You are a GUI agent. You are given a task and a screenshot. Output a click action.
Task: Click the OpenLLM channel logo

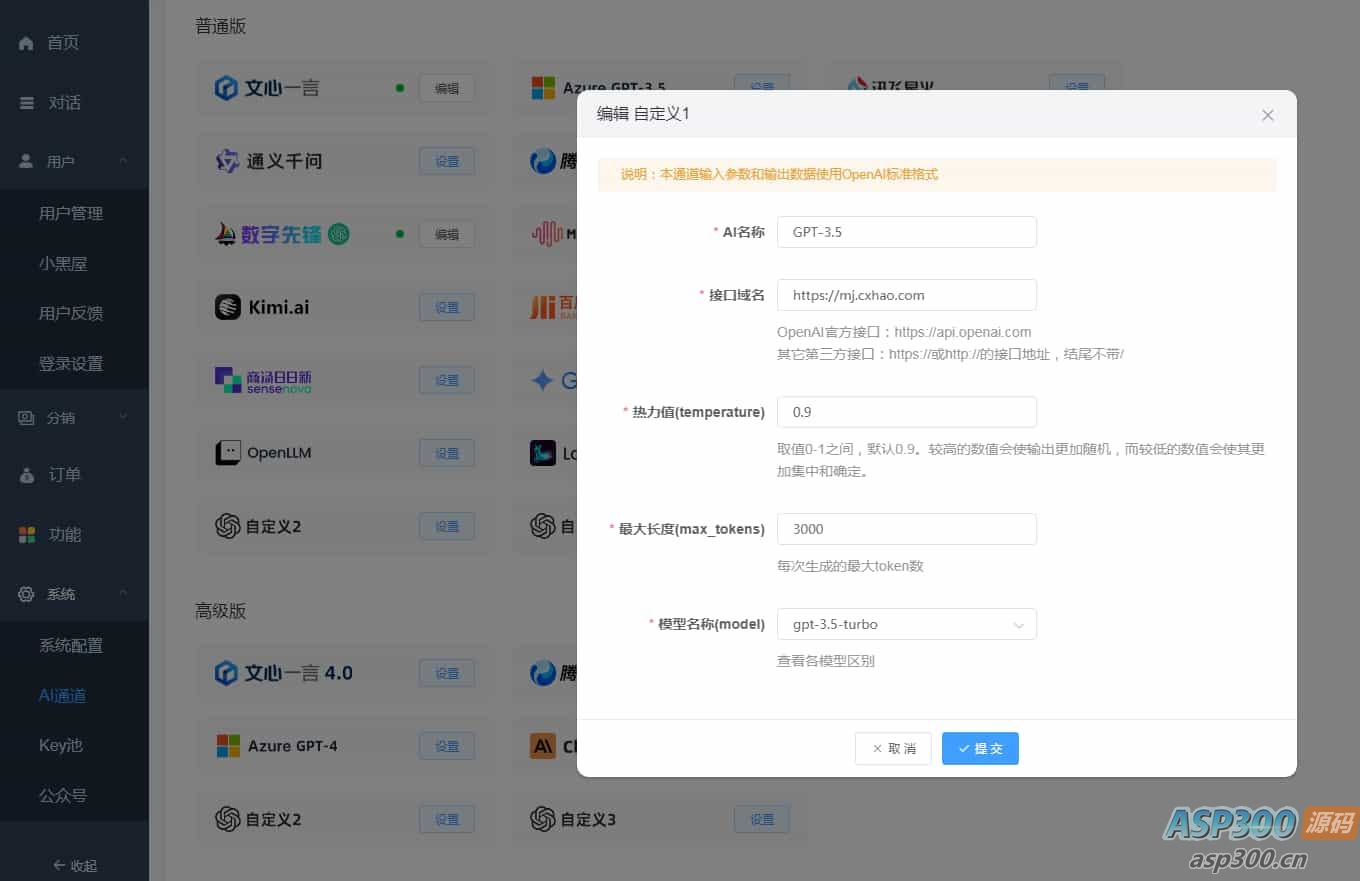228,452
